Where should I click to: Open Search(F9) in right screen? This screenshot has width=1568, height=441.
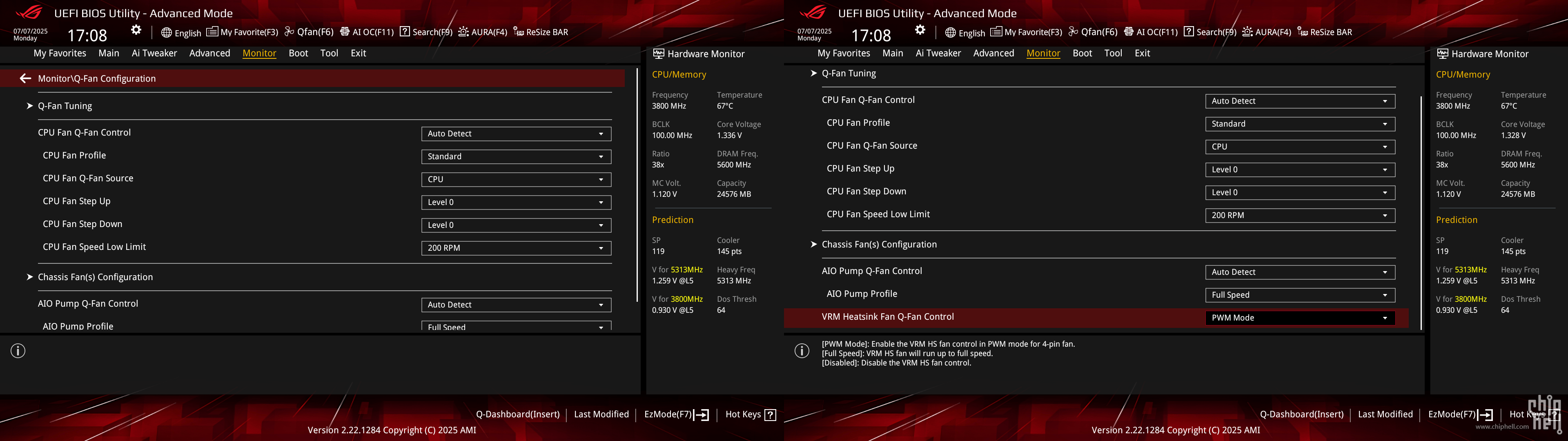1210,32
